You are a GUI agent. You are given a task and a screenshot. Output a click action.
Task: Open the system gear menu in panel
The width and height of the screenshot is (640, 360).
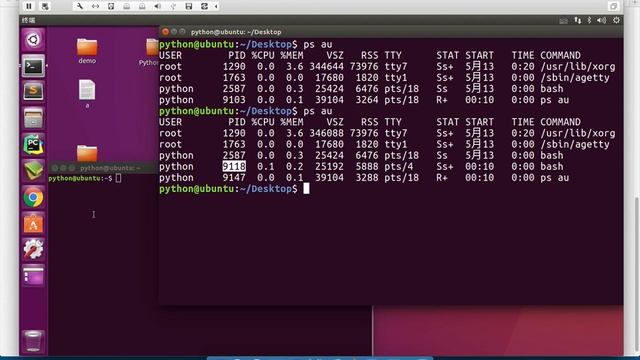tap(616, 20)
